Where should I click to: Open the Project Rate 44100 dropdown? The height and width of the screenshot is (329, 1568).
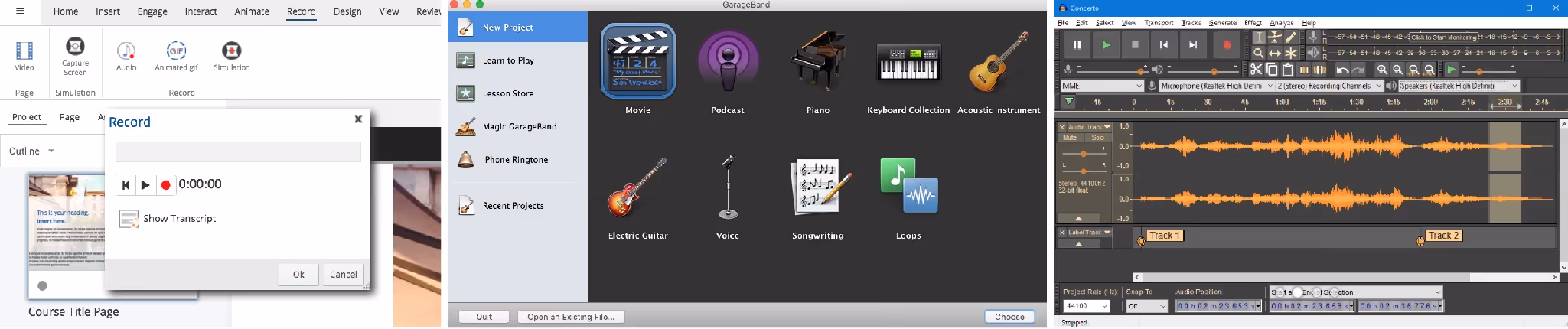coord(1086,306)
